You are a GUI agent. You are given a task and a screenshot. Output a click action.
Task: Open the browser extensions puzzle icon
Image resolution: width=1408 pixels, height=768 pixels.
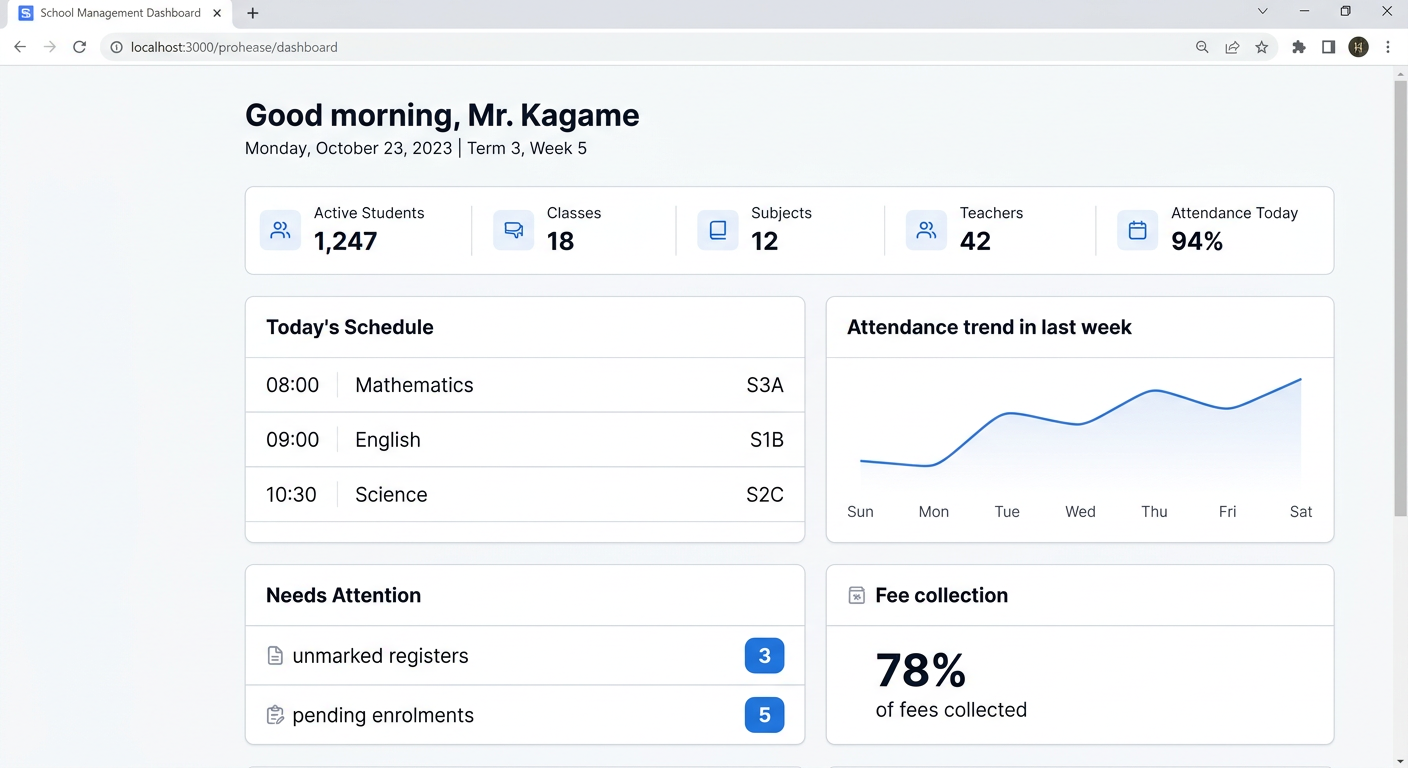1299,47
